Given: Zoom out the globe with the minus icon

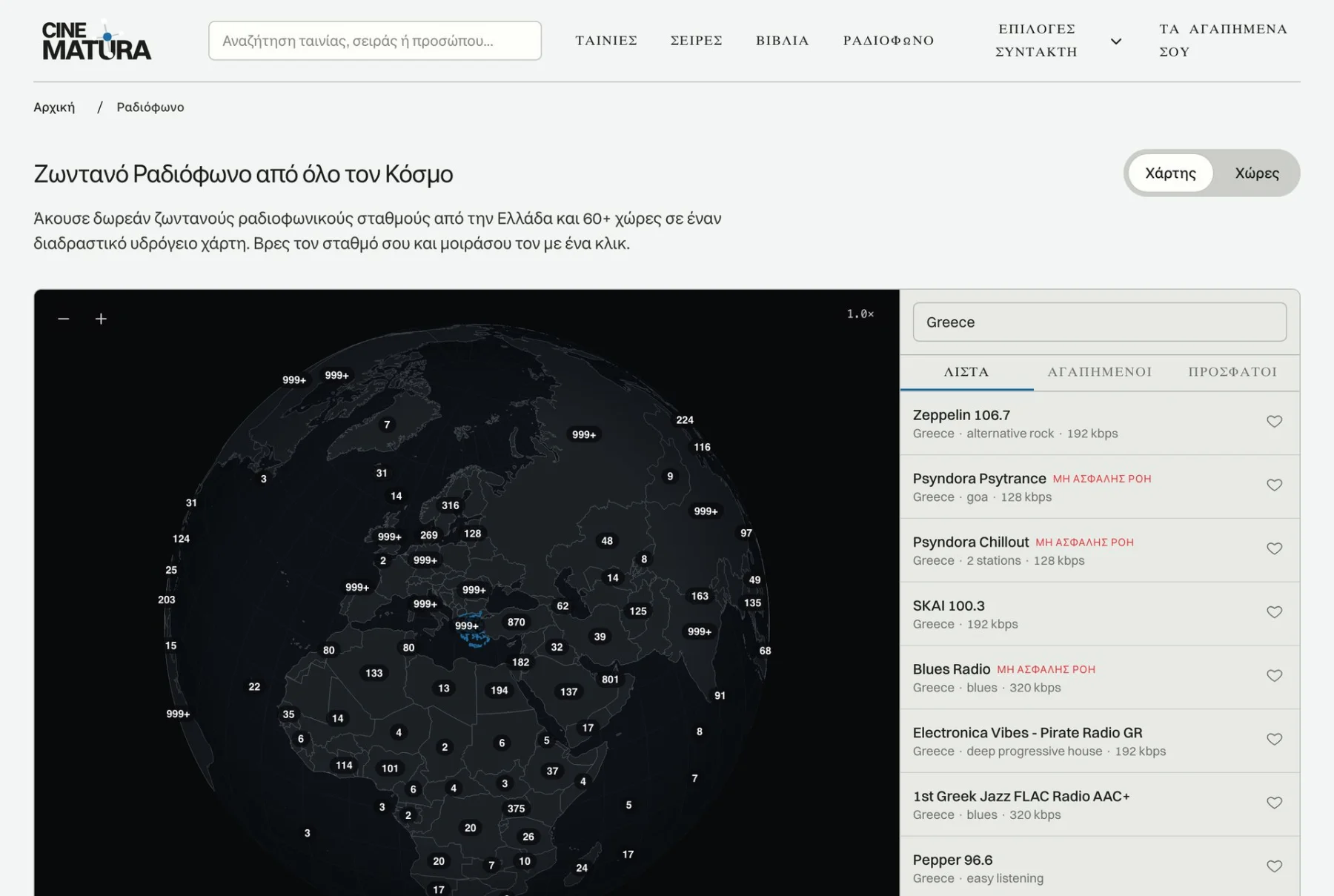Looking at the screenshot, I should click(64, 319).
